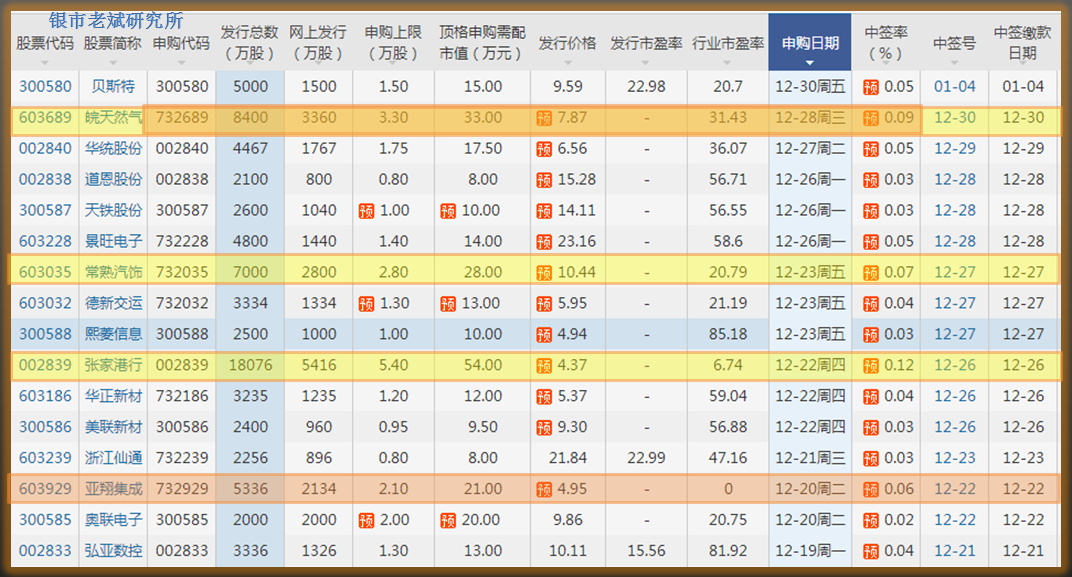Click the 预 badge beside 13.00 in 德新交运 row
The height and width of the screenshot is (577, 1072).
[x=448, y=304]
